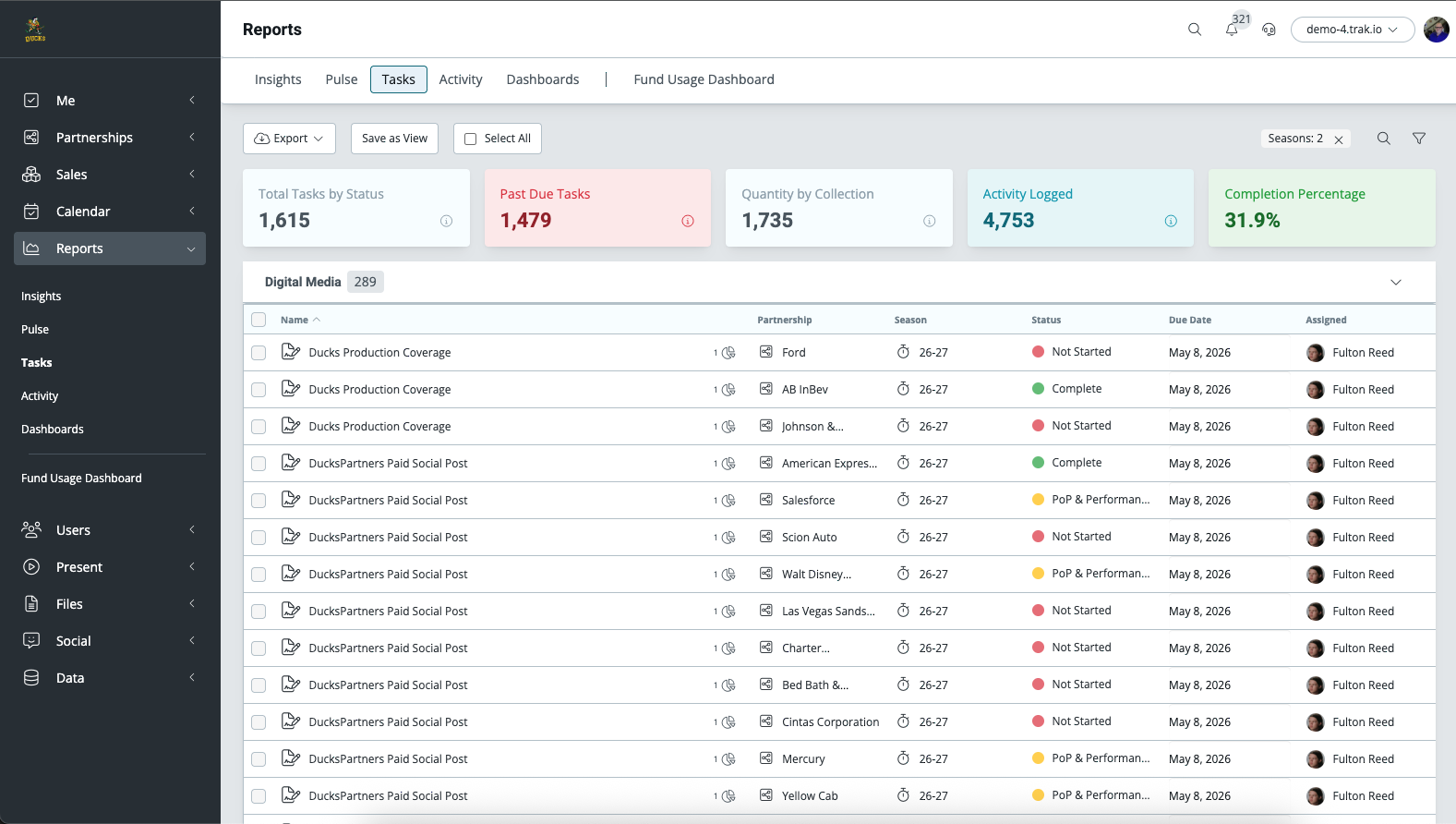Open Fund Usage Dashboard in the sidebar

(x=81, y=479)
